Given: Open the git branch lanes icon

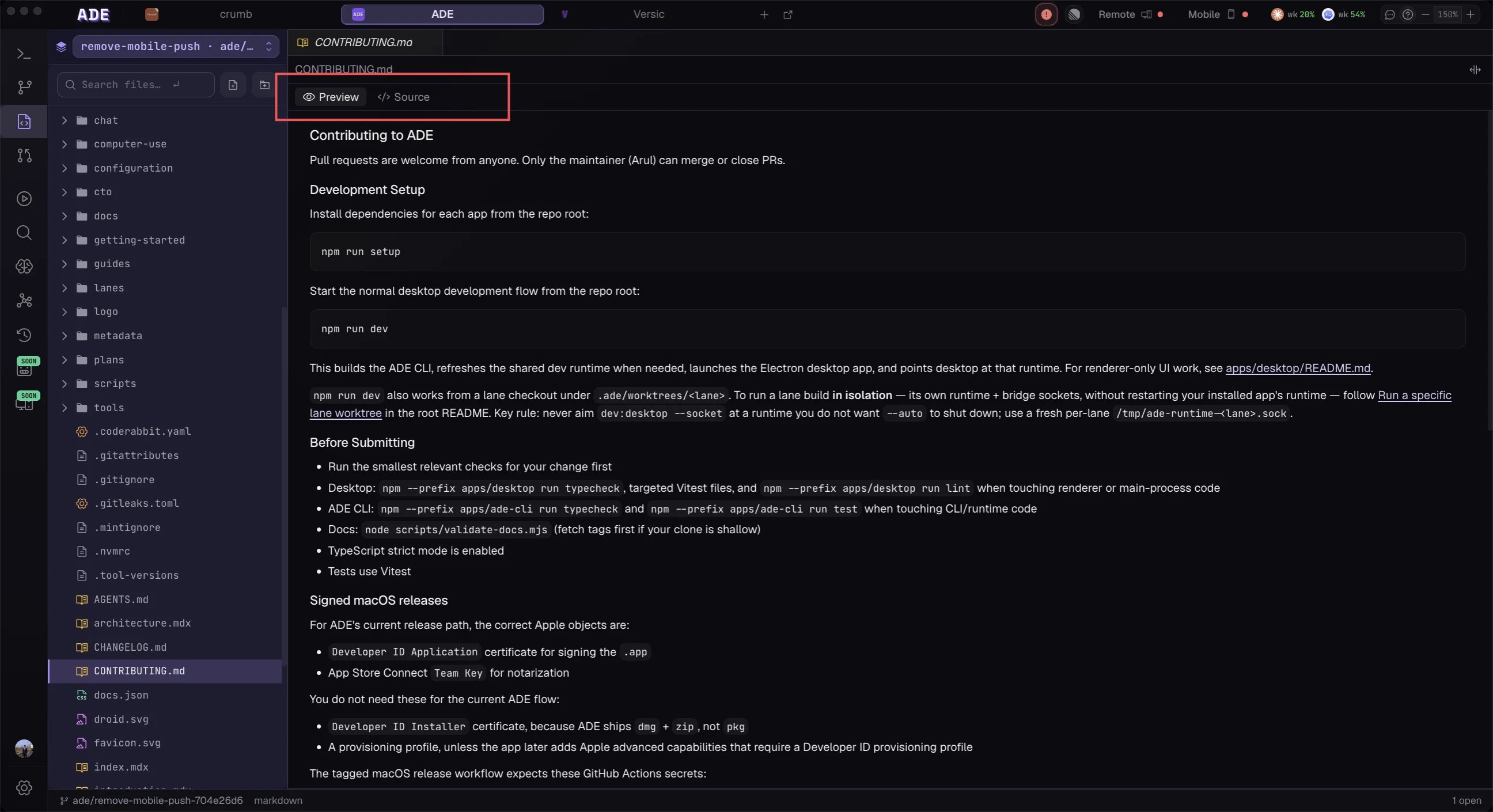Looking at the screenshot, I should [x=24, y=88].
